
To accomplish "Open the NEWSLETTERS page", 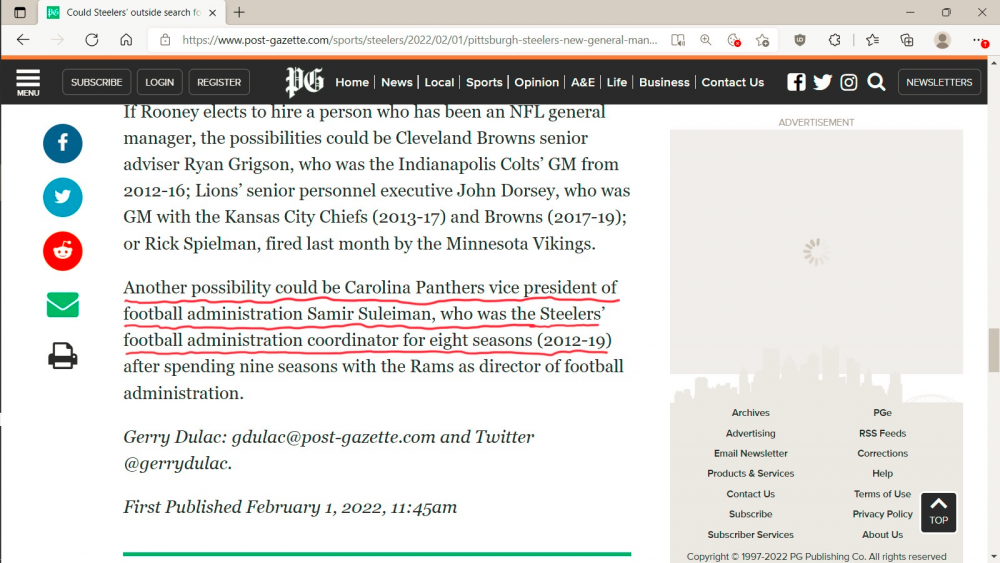I will click(939, 82).
